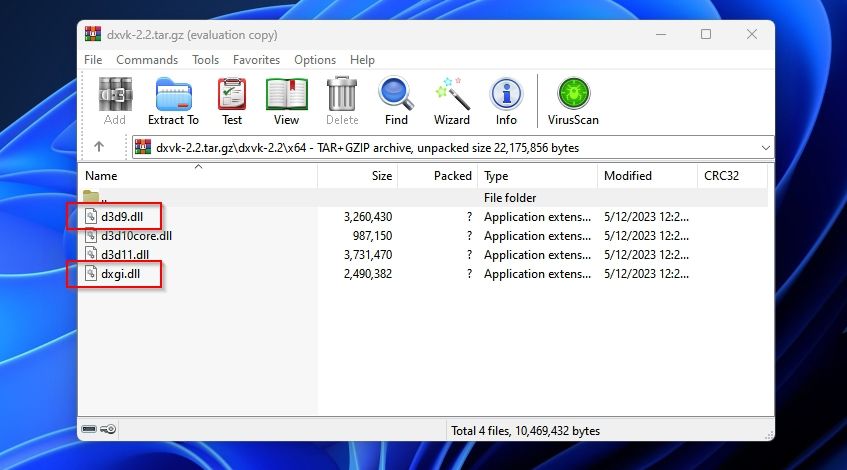Open the Commands menu
This screenshot has height=470, width=847.
click(x=147, y=60)
